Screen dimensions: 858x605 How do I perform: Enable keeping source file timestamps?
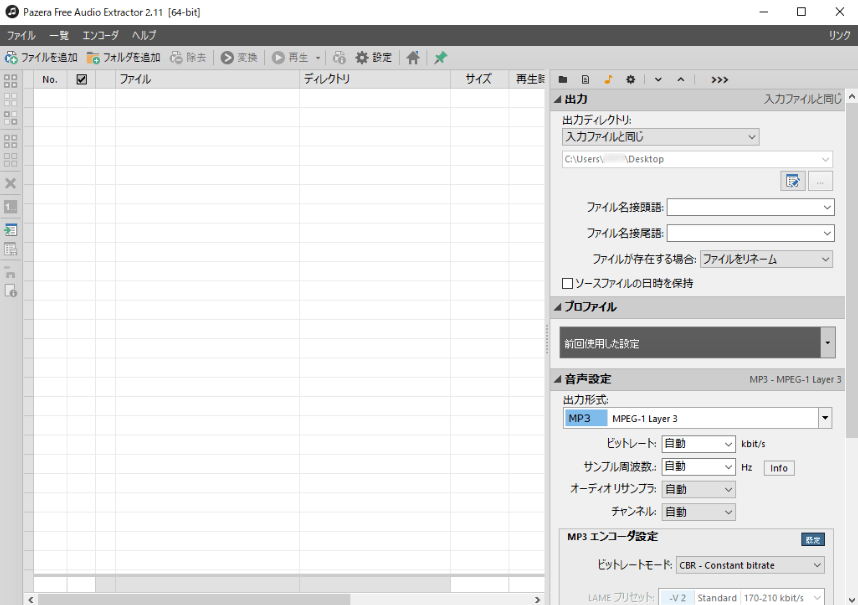tap(568, 283)
